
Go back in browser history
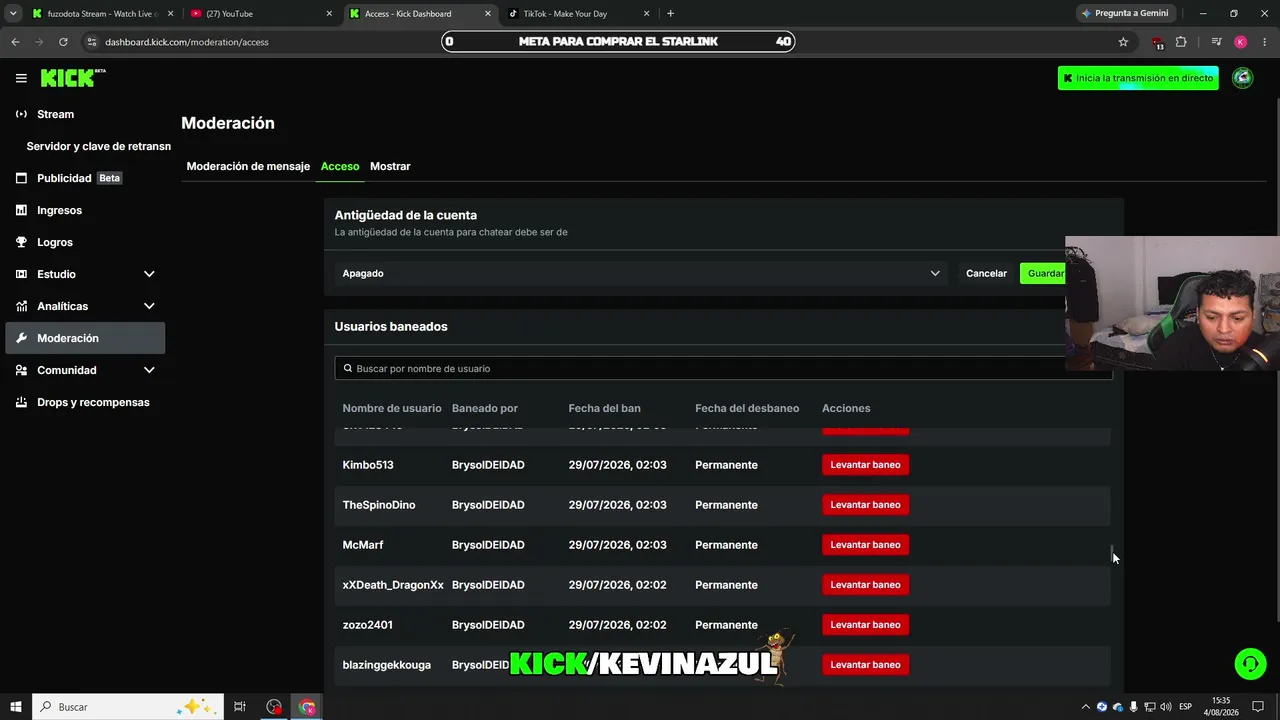(15, 42)
